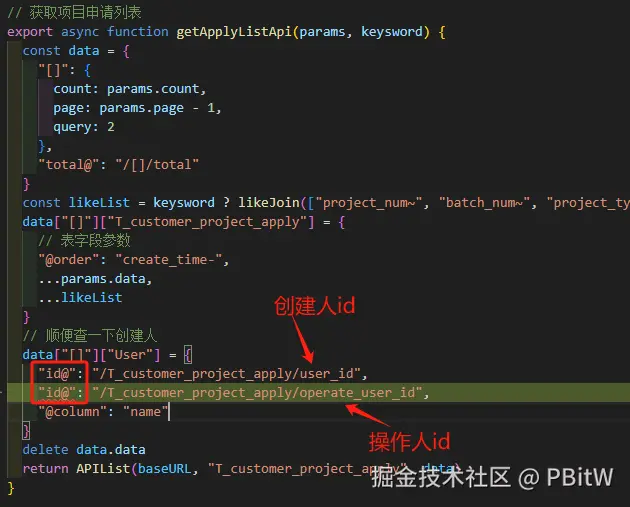Click the keysword parameter in the function signature

pos(392,32)
